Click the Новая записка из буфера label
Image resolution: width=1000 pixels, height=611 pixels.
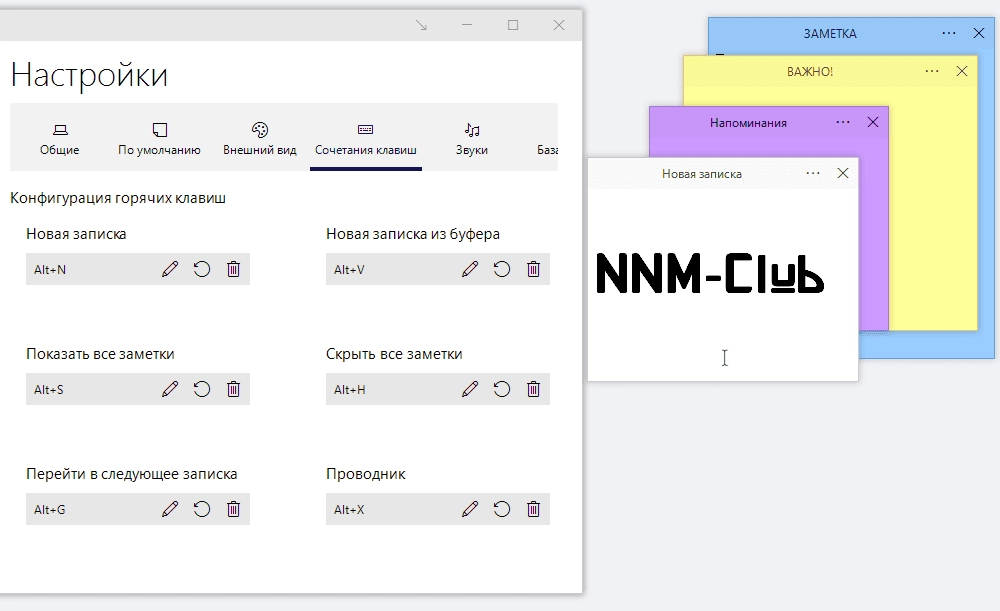pos(413,234)
